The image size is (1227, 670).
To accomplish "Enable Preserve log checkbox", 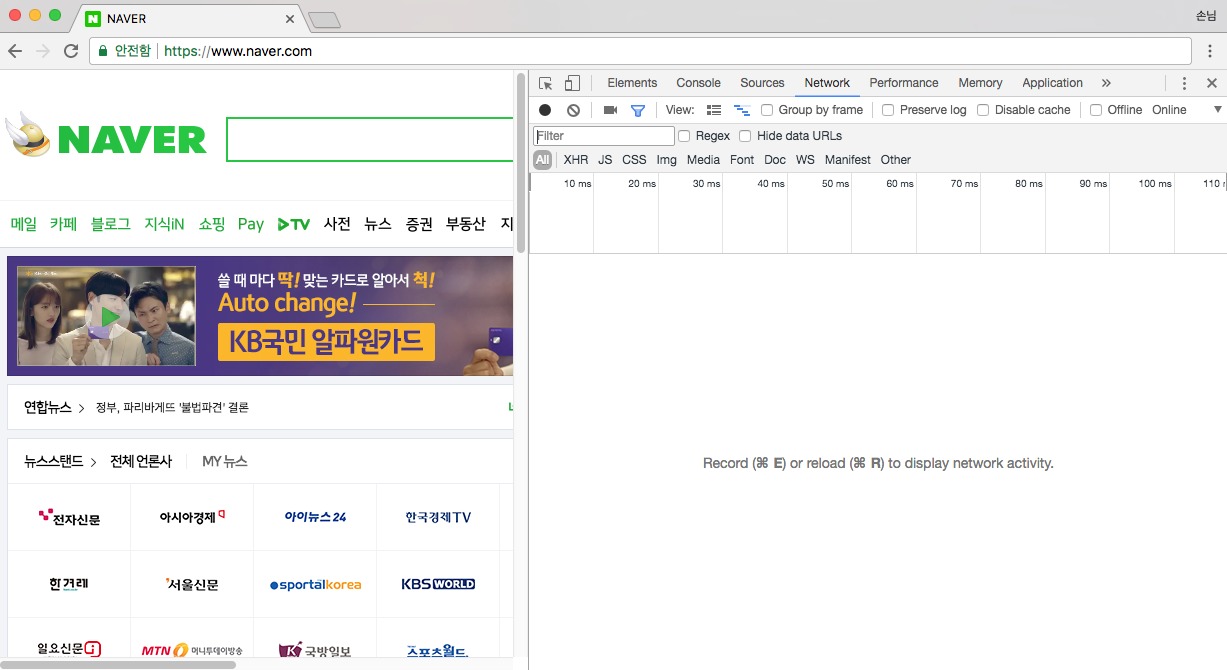I will point(888,110).
